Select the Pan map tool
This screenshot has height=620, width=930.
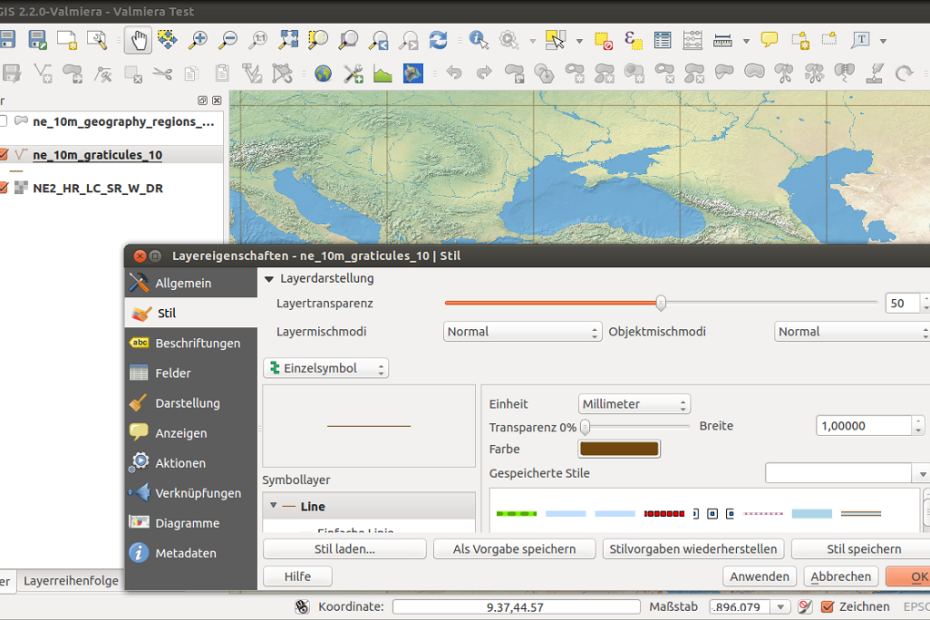pos(139,40)
